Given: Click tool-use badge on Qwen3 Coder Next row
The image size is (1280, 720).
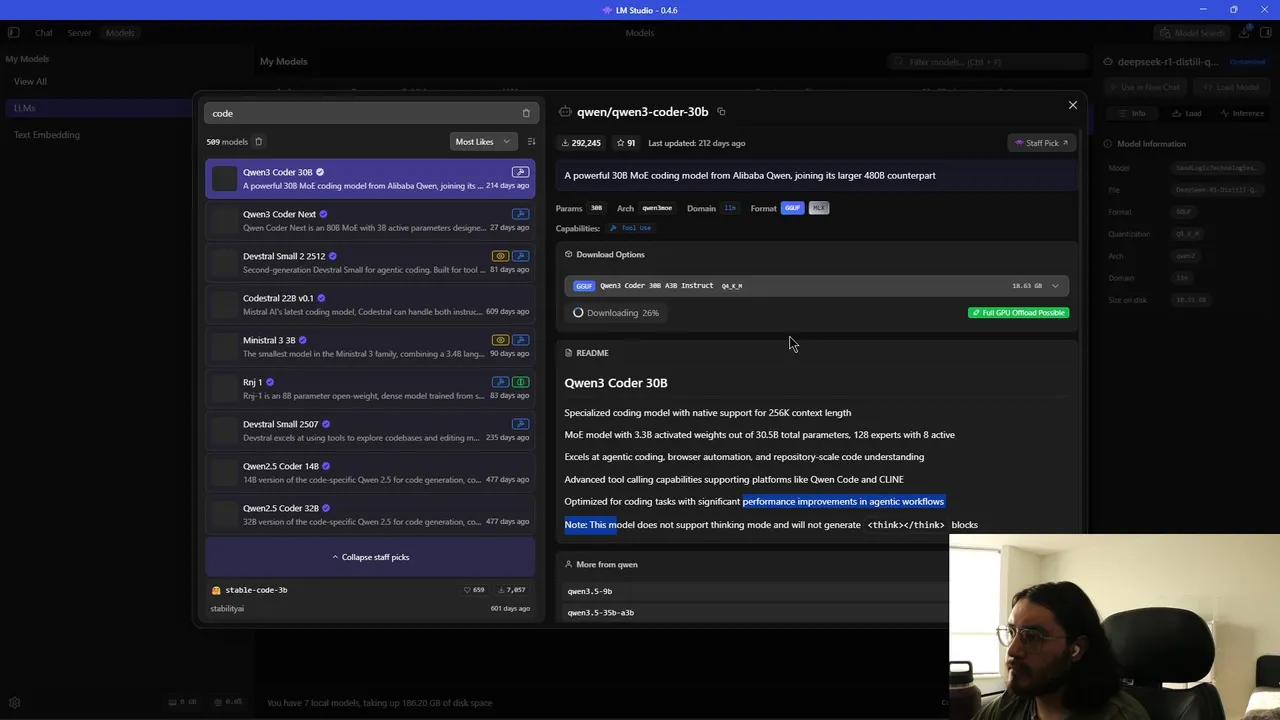Looking at the screenshot, I should [x=520, y=214].
